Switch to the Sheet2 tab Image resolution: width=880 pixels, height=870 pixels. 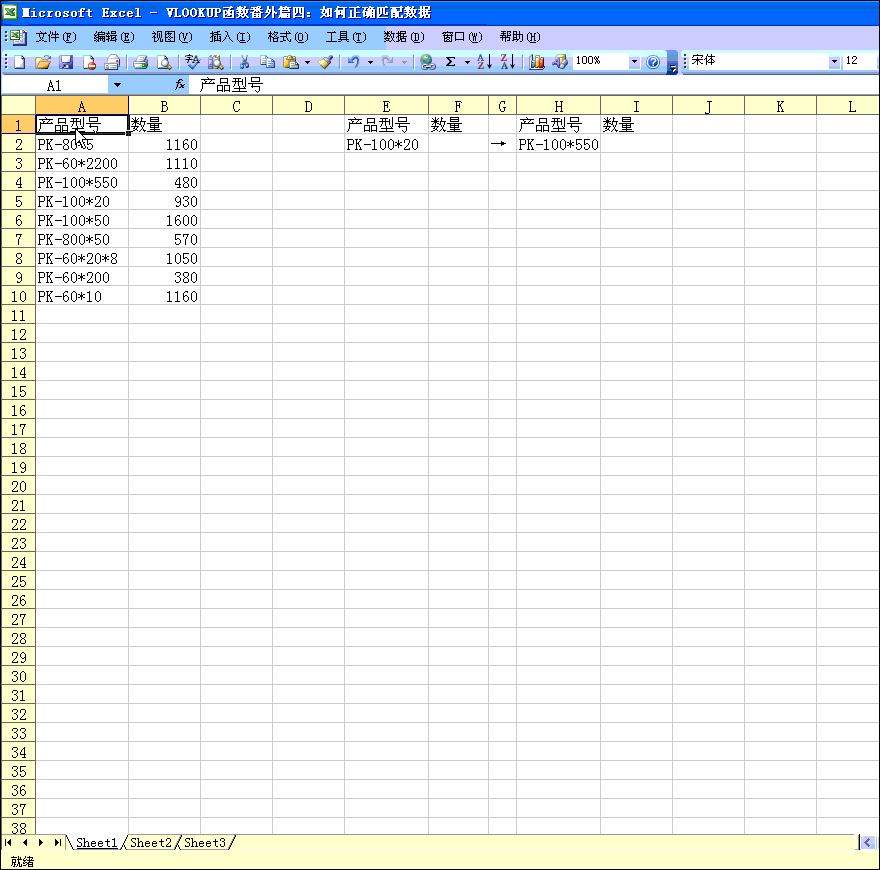(x=151, y=843)
